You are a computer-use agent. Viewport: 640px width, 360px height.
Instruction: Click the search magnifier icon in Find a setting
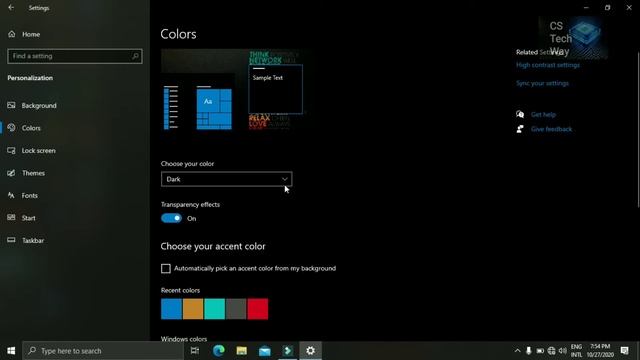(135, 56)
